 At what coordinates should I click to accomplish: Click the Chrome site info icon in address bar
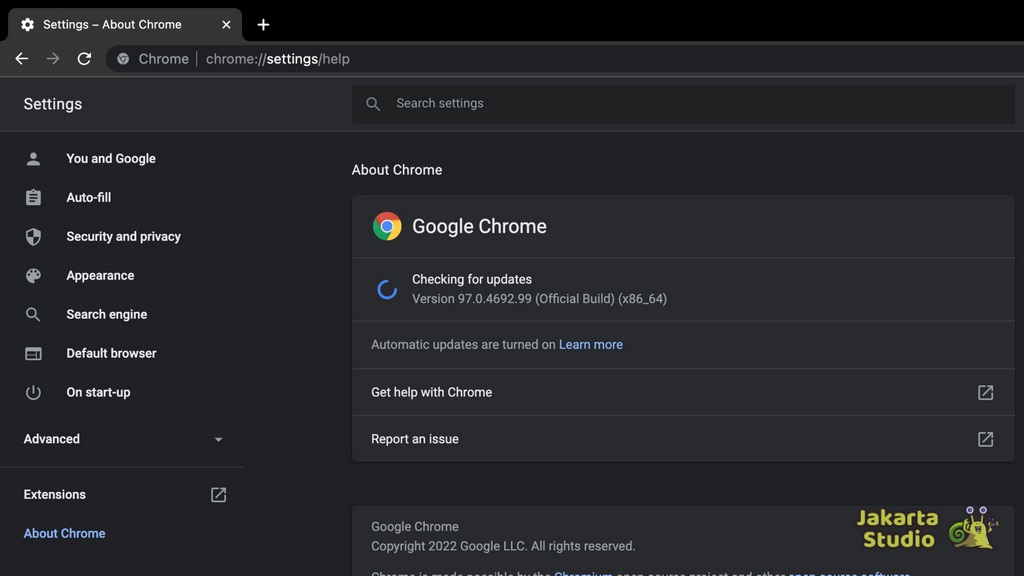[x=123, y=59]
